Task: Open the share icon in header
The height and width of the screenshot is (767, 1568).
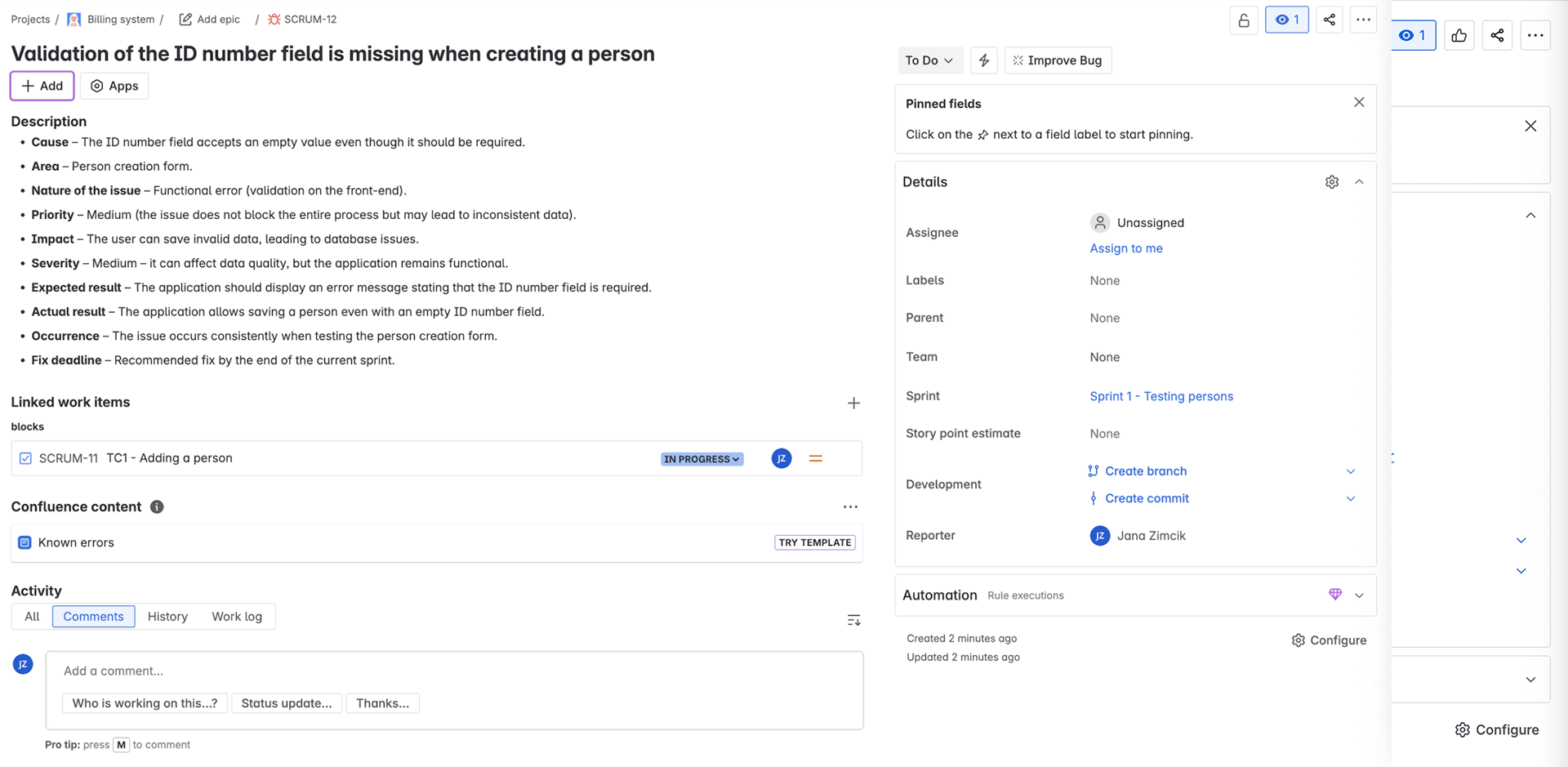Action: [1329, 20]
